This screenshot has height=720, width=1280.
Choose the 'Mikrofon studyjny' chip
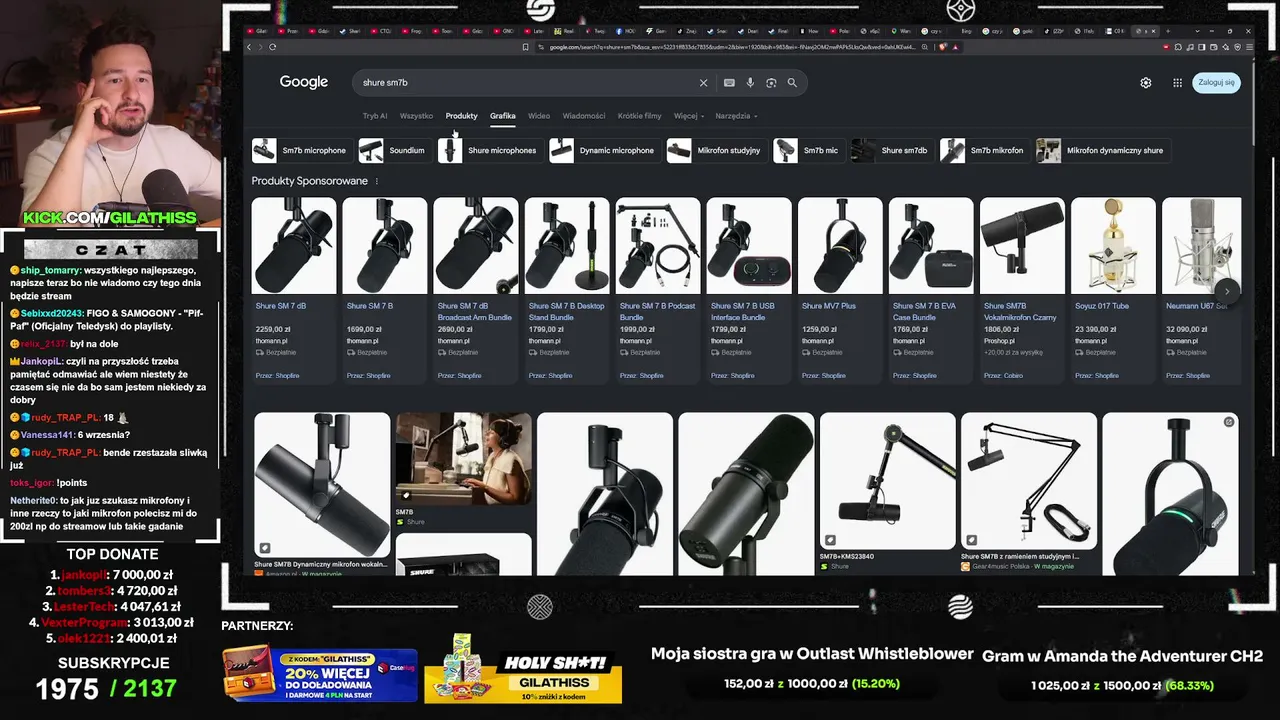click(x=715, y=151)
